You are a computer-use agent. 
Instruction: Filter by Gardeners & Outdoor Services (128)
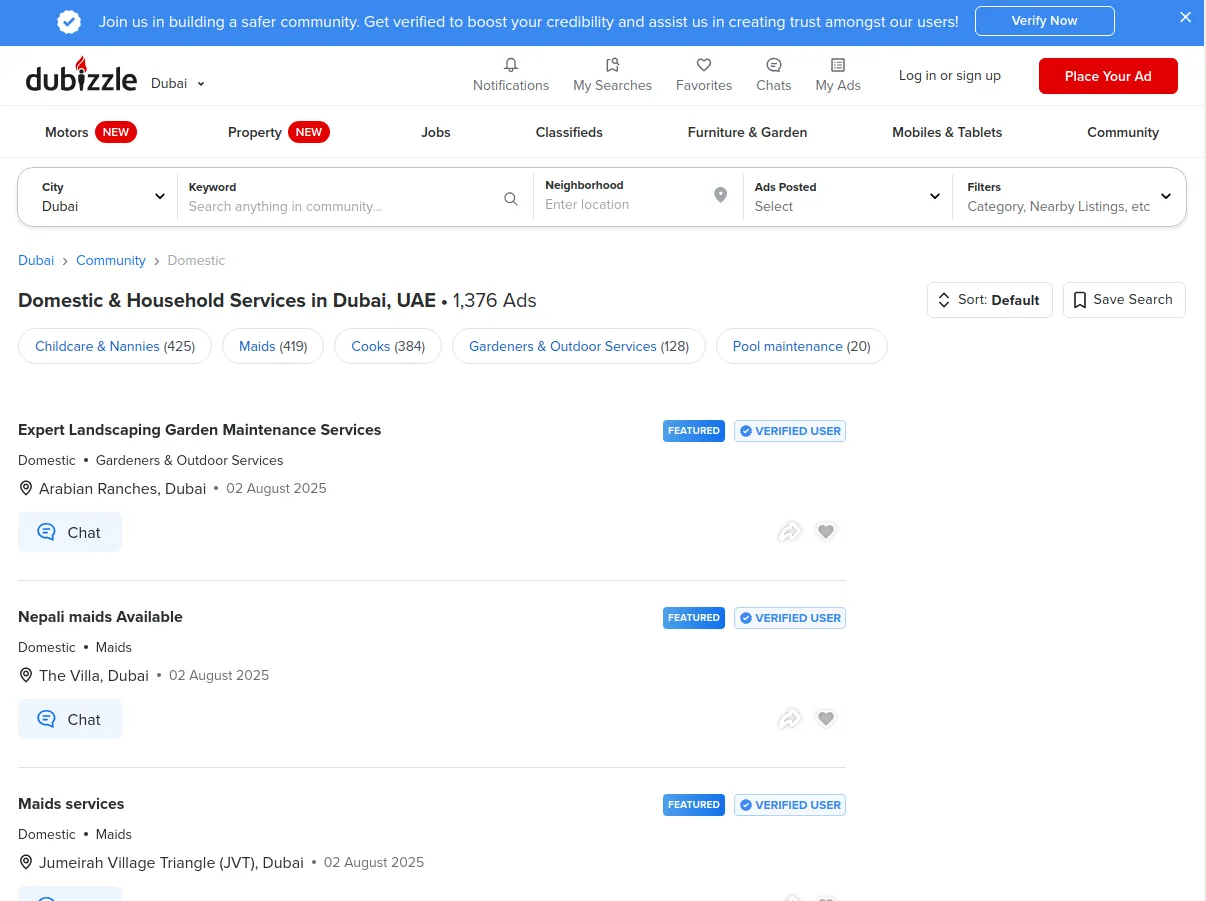(579, 346)
